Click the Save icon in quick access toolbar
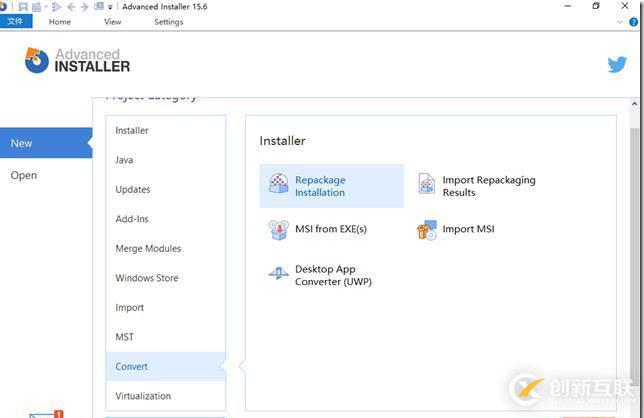 pos(23,7)
